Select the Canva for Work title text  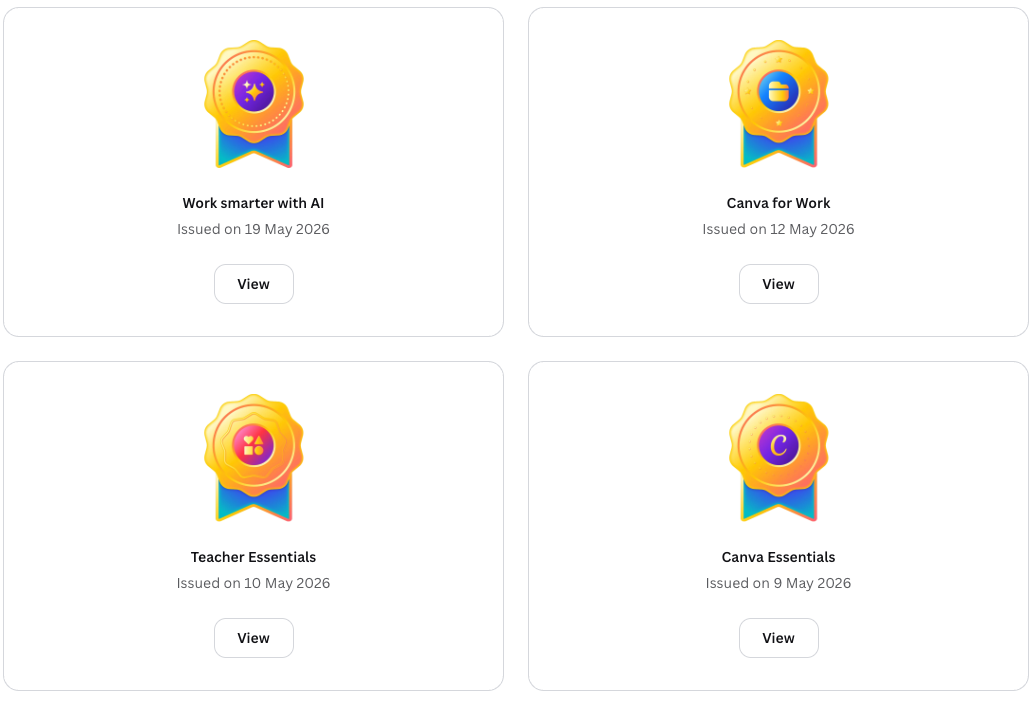click(778, 203)
